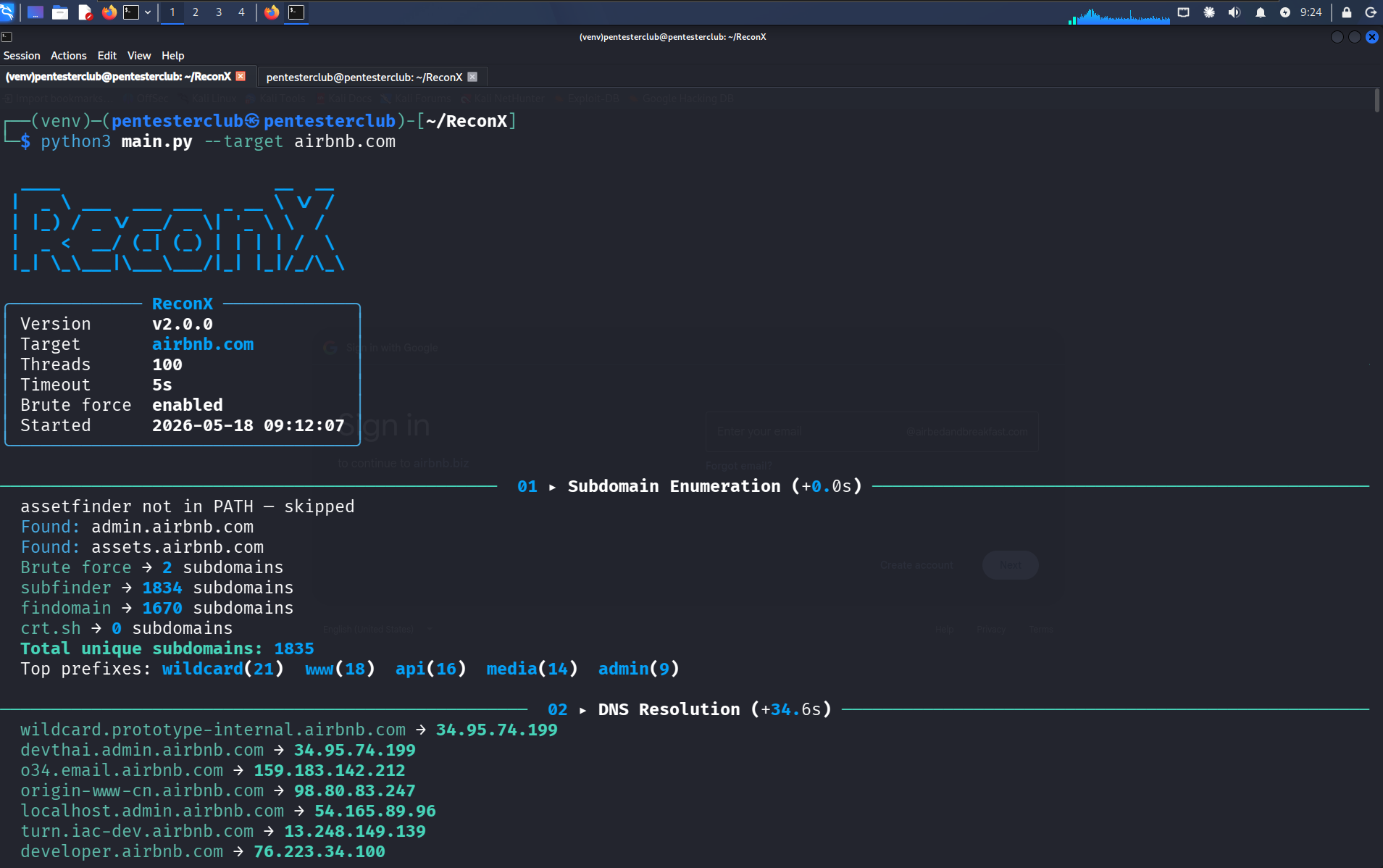Click 'Found: admin.airbnb.com' line
The image size is (1383, 868).
[137, 527]
